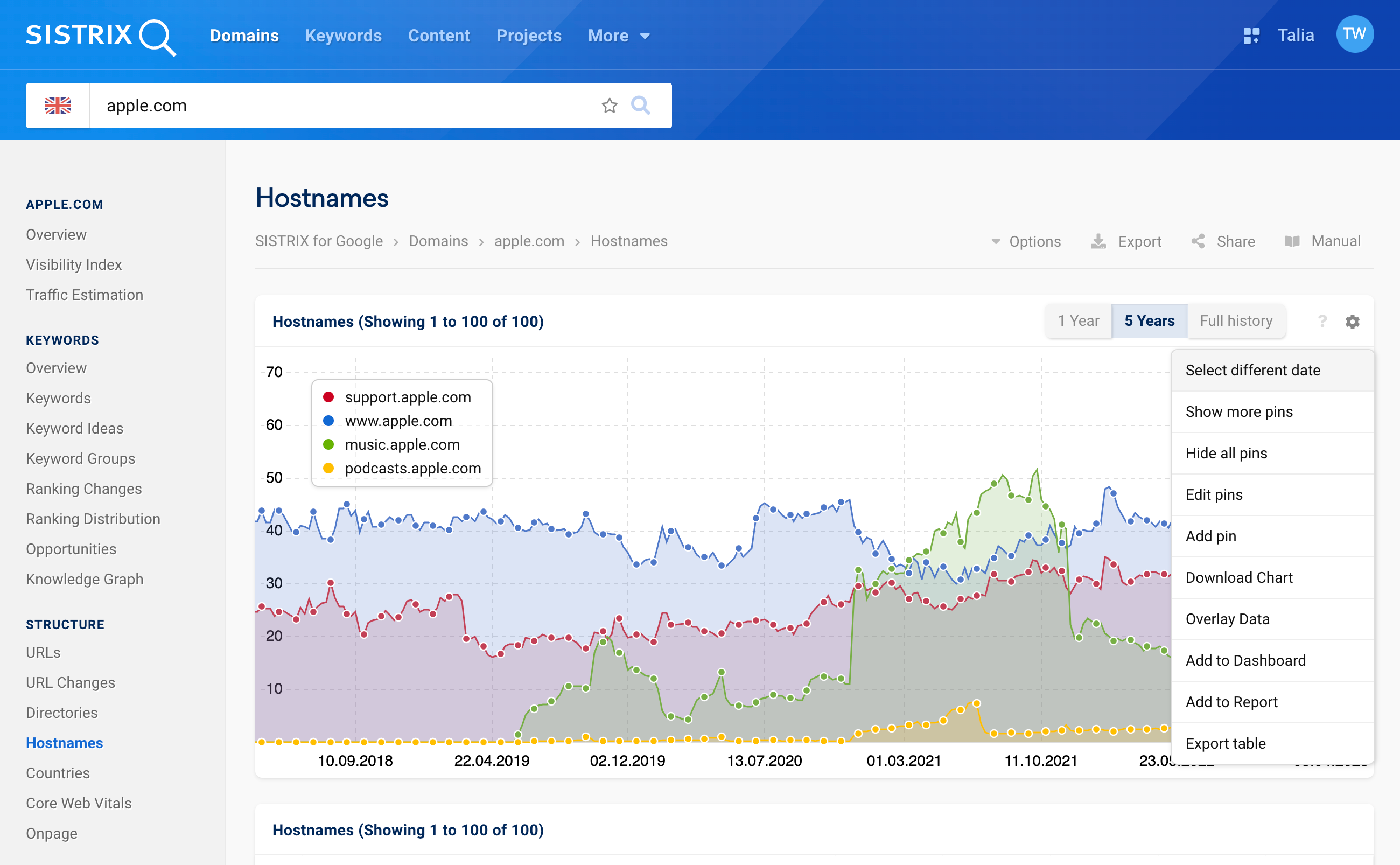Click the Manual button label
Image resolution: width=1400 pixels, height=865 pixels.
tap(1336, 241)
